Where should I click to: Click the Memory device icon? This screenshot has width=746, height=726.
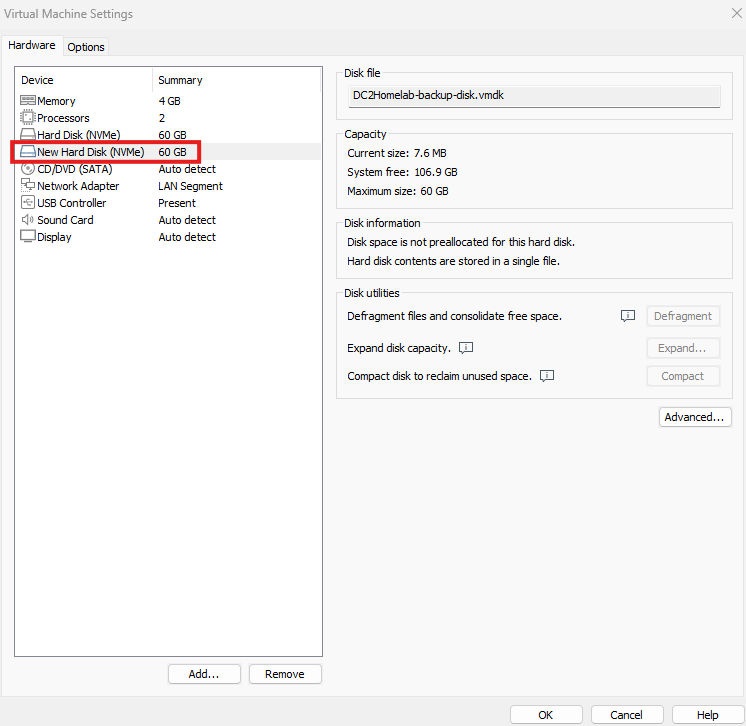point(28,100)
